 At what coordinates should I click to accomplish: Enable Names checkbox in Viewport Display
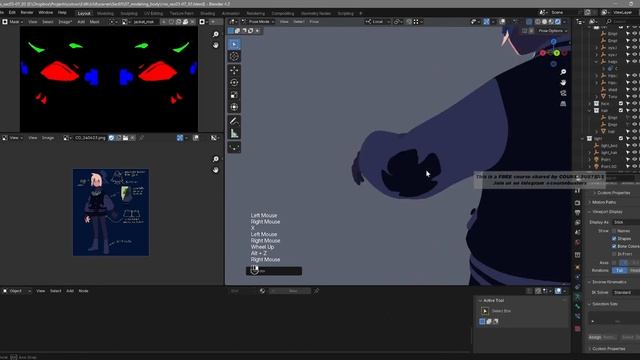click(x=614, y=231)
